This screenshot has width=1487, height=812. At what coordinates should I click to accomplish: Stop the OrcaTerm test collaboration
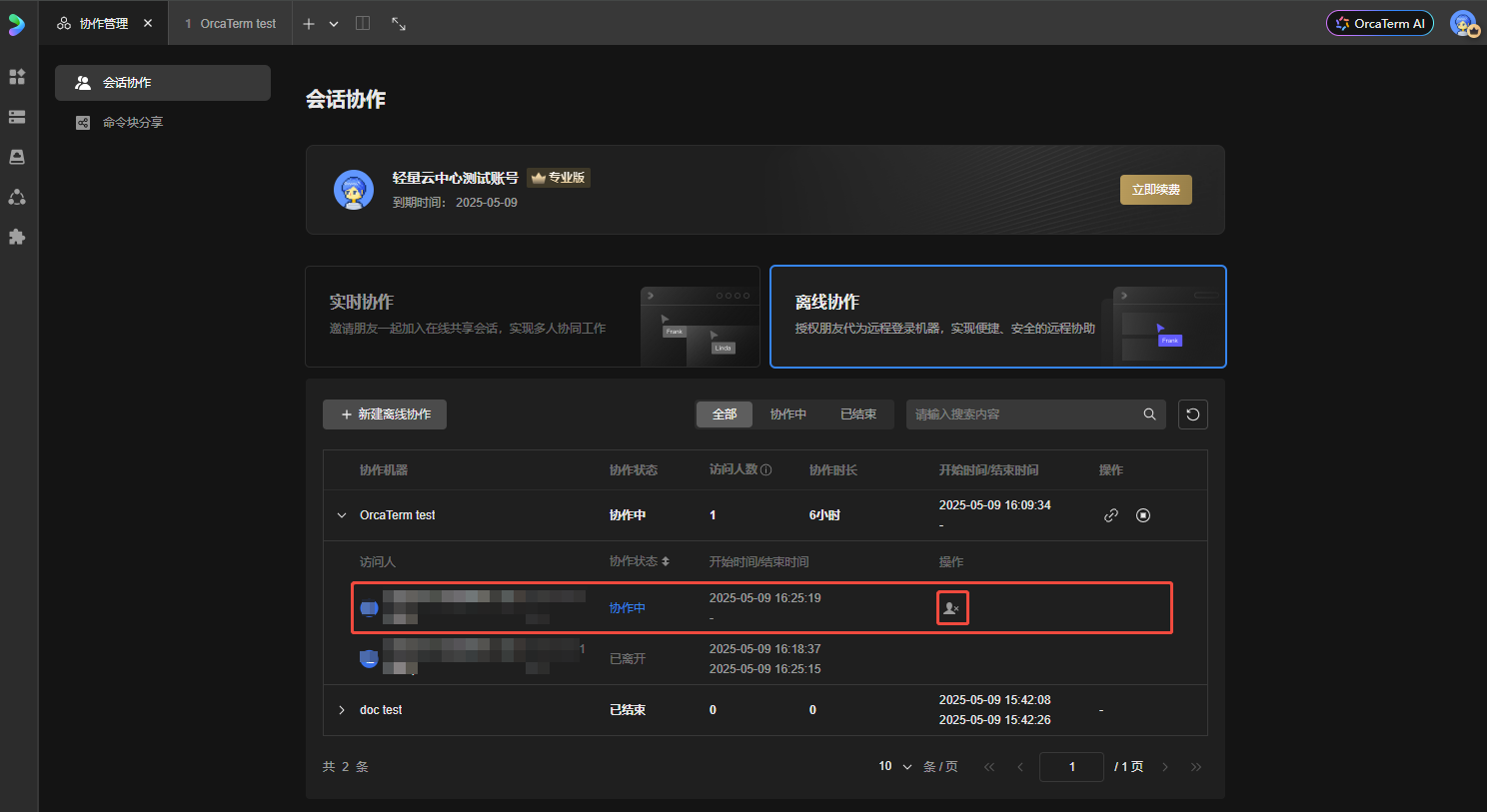[x=1143, y=515]
